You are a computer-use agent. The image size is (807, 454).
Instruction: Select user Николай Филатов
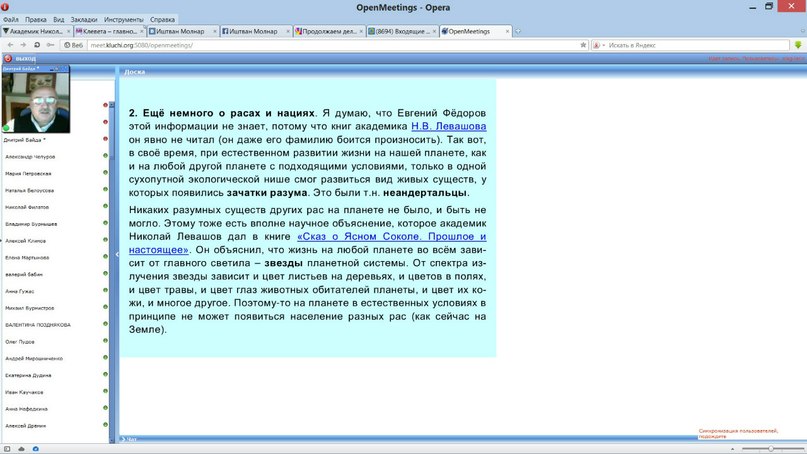coord(27,207)
